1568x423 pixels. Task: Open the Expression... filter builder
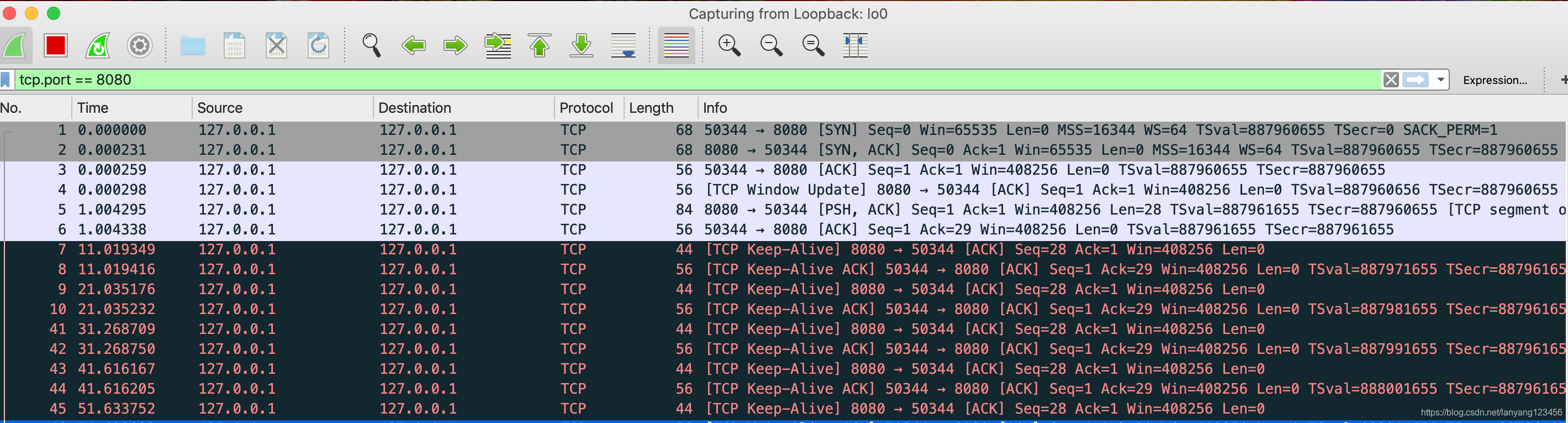[1495, 80]
